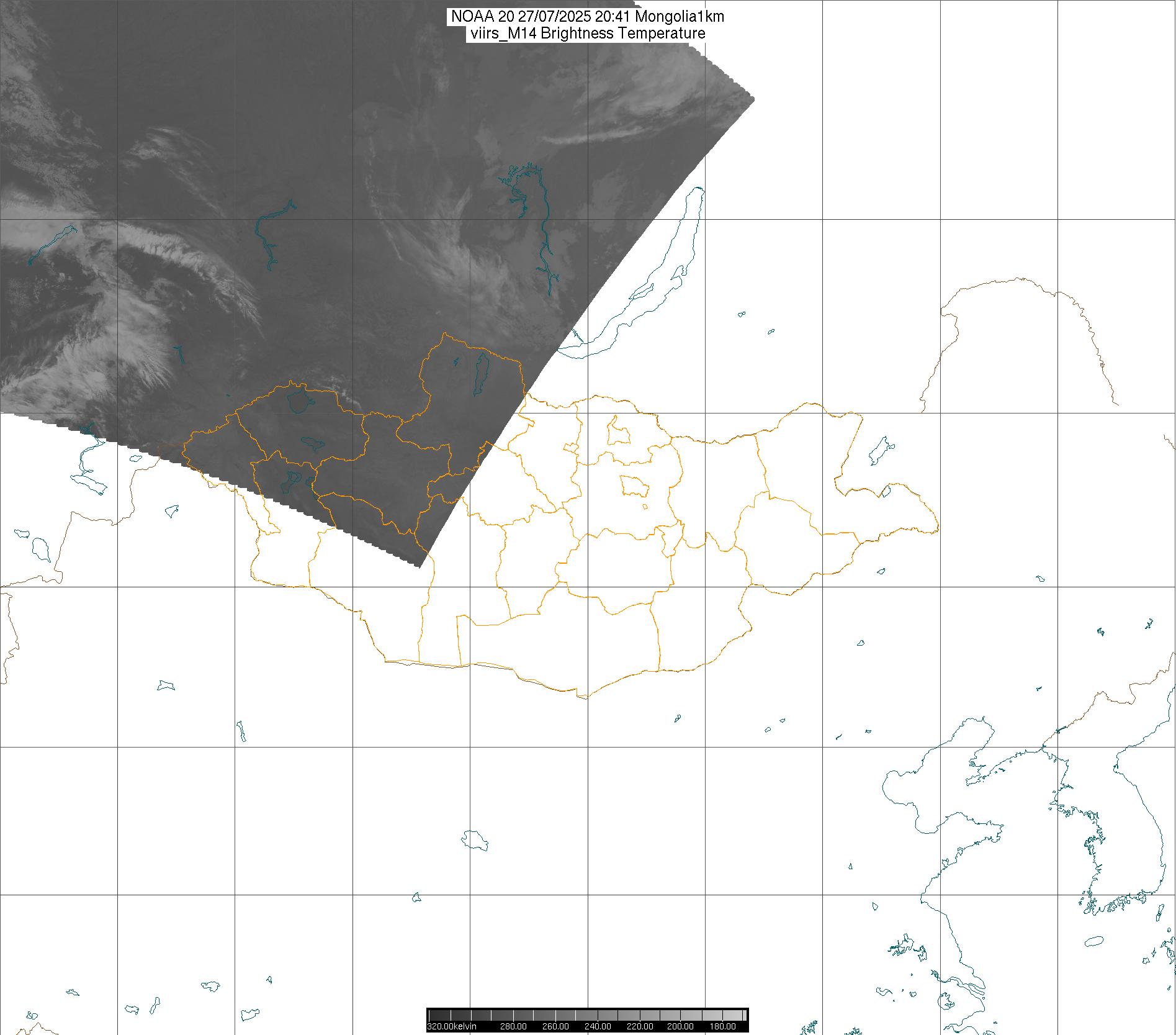
Task: Click the 'viirs_M14 Brightness Temperature' subtitle
Action: click(x=587, y=34)
